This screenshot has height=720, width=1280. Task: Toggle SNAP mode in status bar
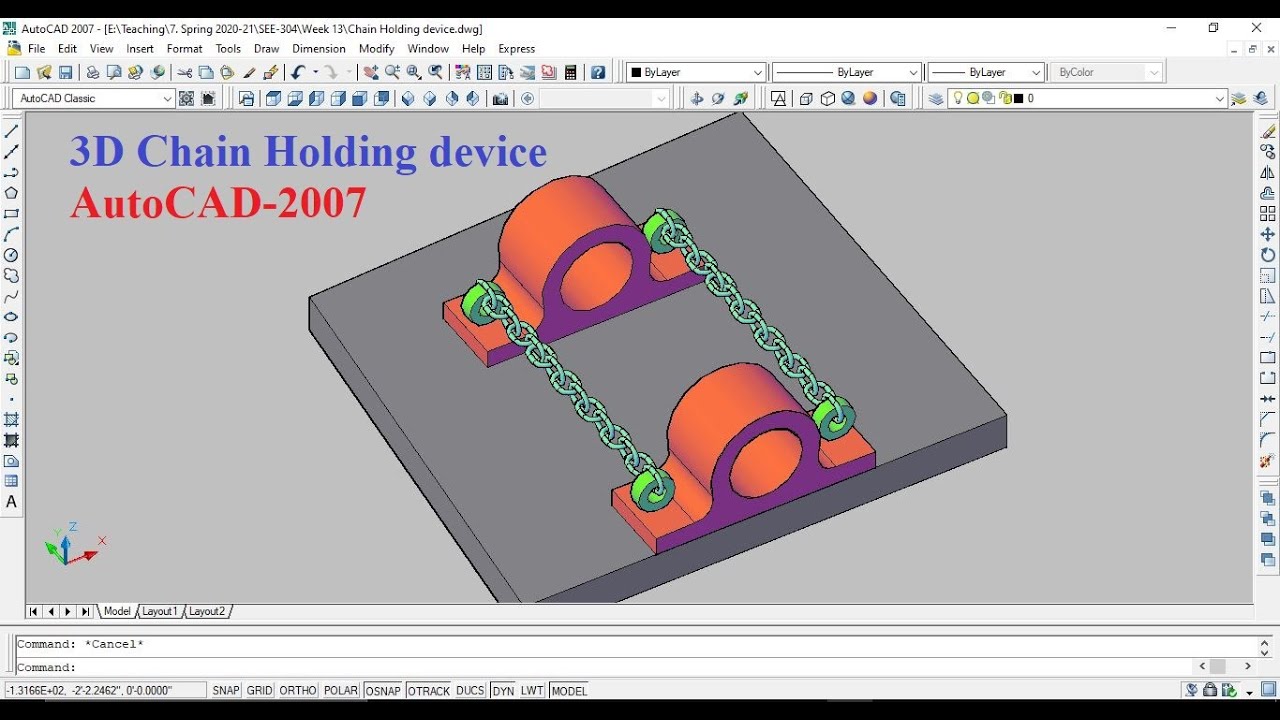tap(226, 691)
